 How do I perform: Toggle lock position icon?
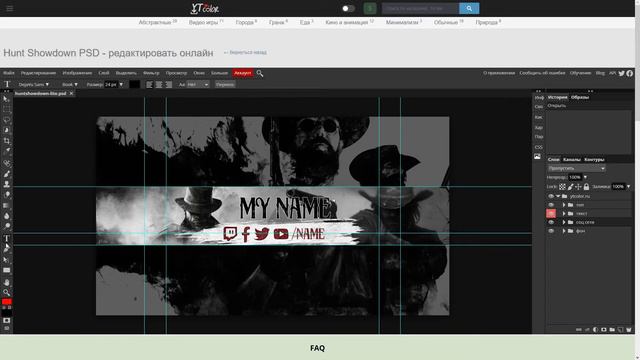[578, 187]
